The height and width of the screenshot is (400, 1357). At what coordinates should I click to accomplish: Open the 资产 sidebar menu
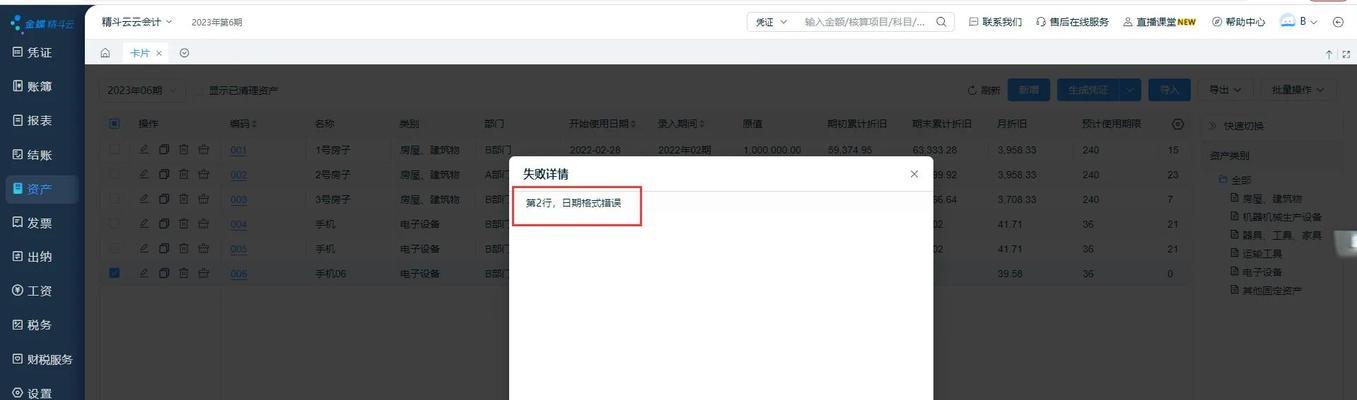[x=42, y=189]
